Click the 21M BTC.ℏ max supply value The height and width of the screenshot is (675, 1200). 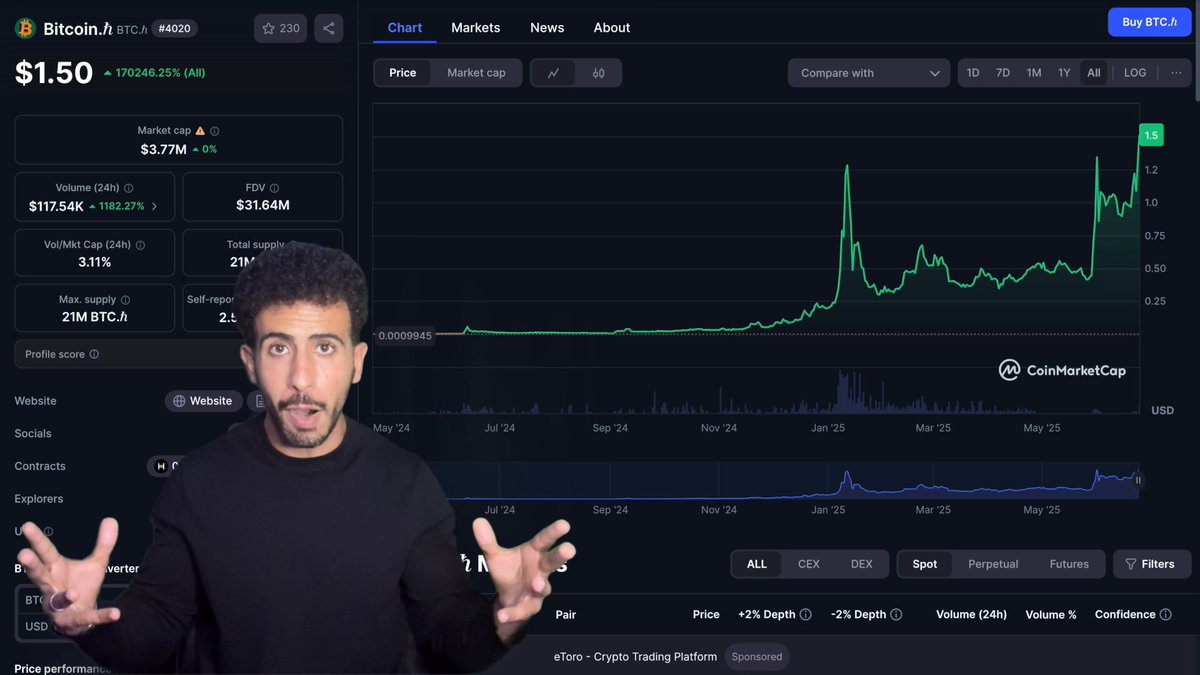point(95,317)
